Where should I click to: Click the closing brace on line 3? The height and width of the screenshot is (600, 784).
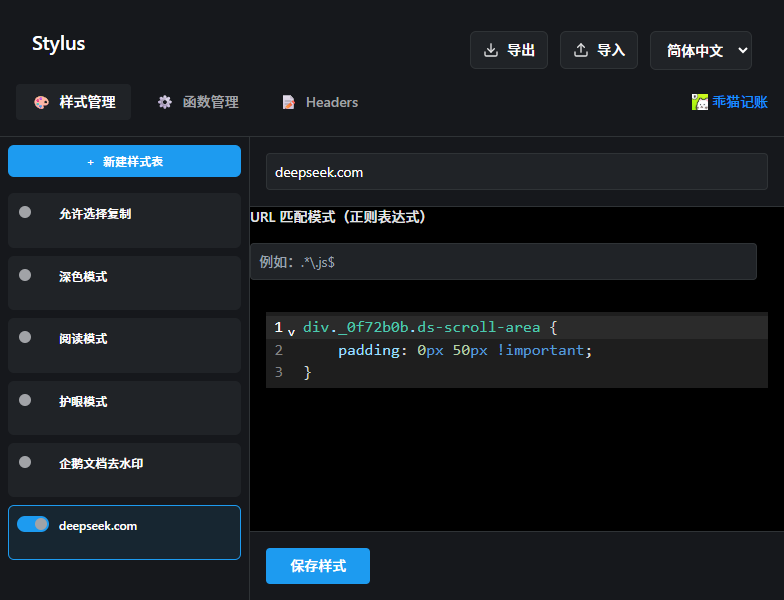pos(307,372)
